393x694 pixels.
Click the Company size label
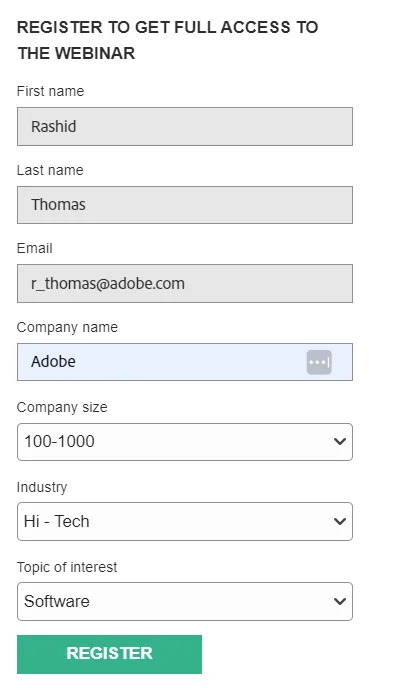pos(62,407)
